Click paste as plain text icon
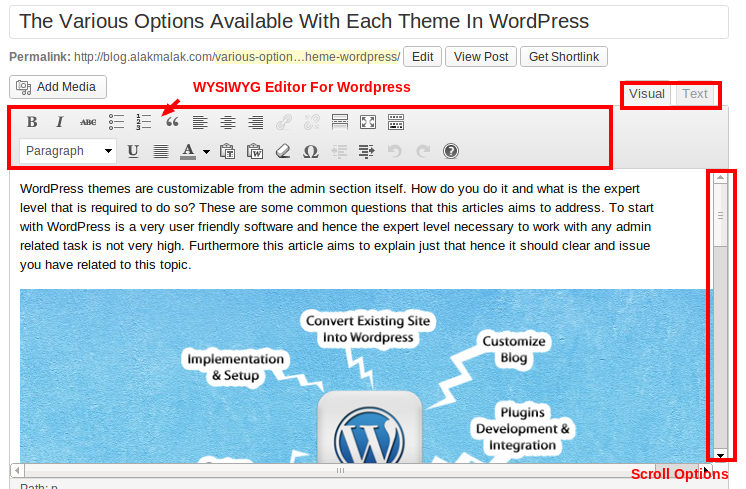Screen dimensions: 746x489 point(227,151)
